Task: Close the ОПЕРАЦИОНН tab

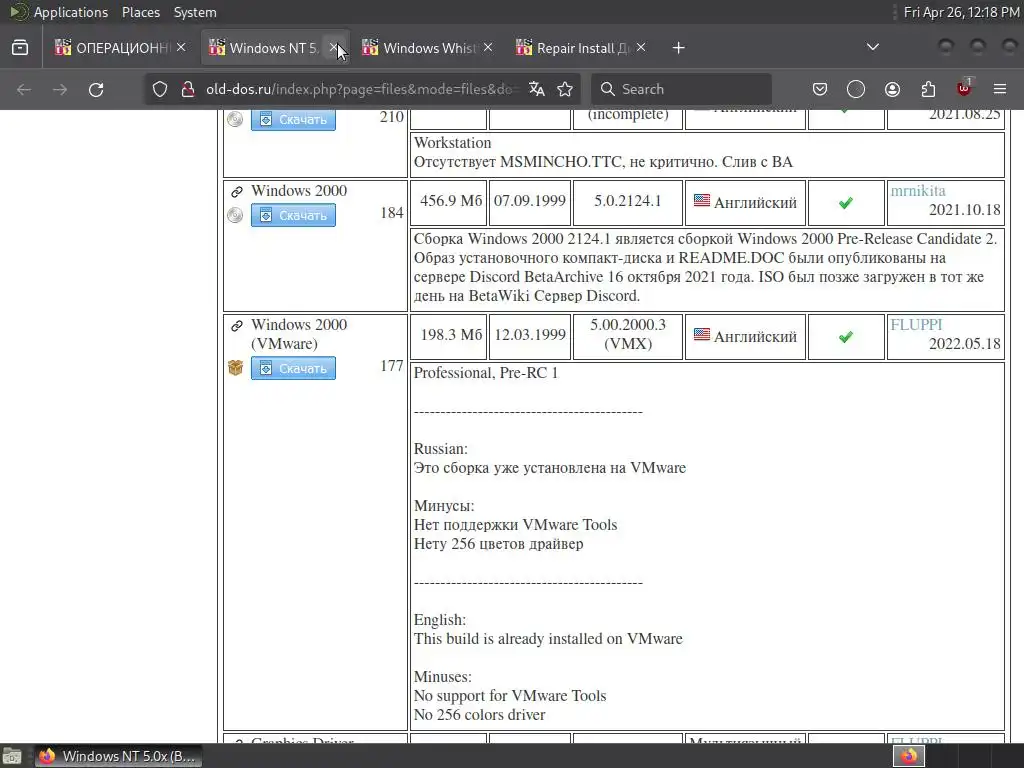Action: click(182, 48)
